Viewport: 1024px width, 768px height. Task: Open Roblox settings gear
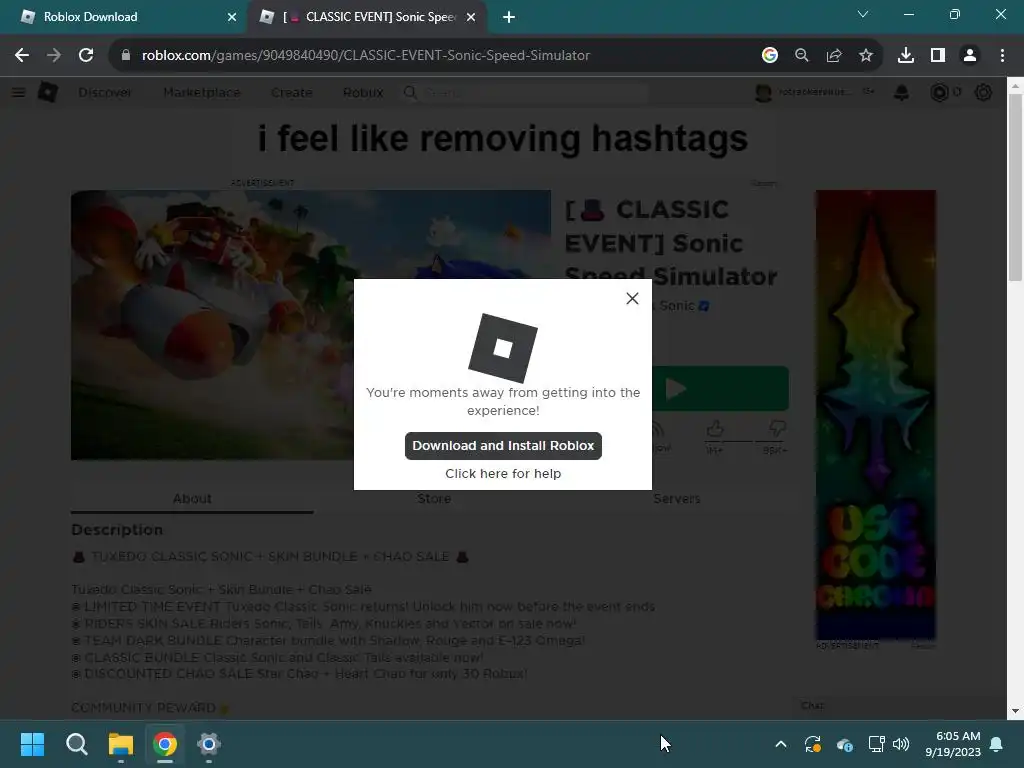tap(983, 93)
